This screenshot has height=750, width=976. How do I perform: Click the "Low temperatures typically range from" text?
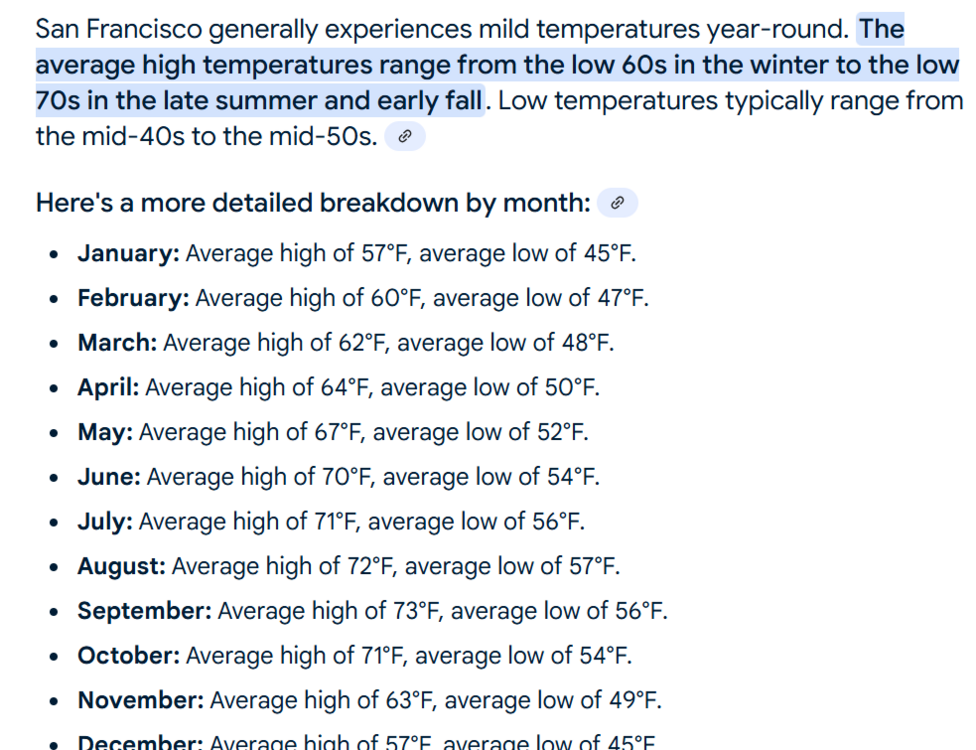[x=730, y=101]
